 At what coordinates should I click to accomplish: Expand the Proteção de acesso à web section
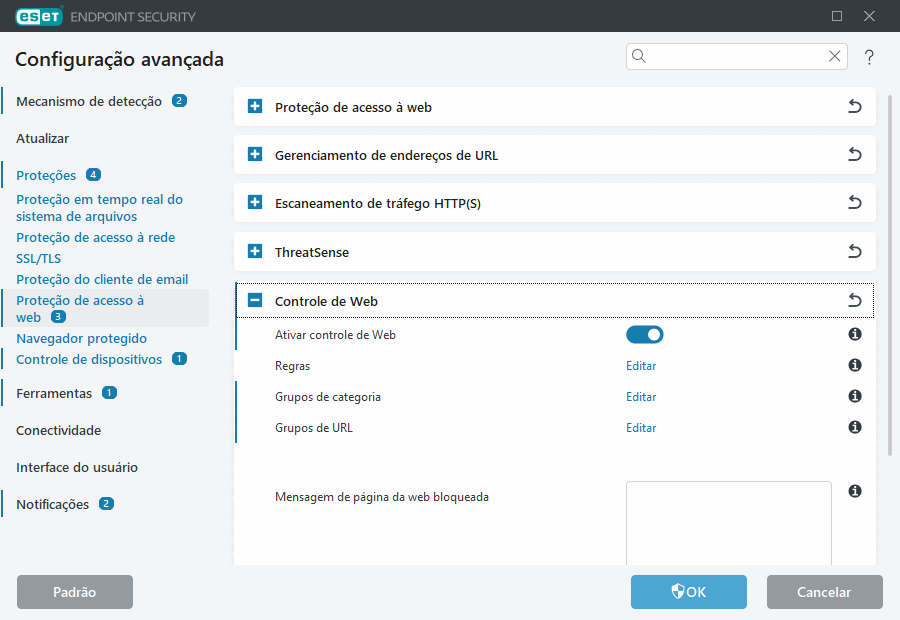pyautogui.click(x=255, y=107)
